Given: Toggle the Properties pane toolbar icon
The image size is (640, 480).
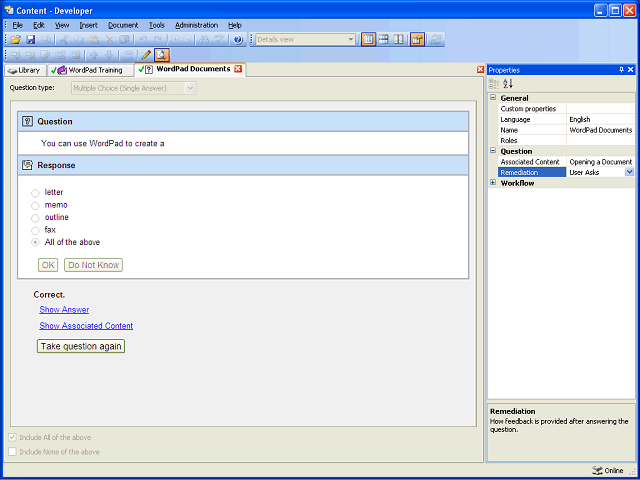Looking at the screenshot, I should (x=417, y=40).
